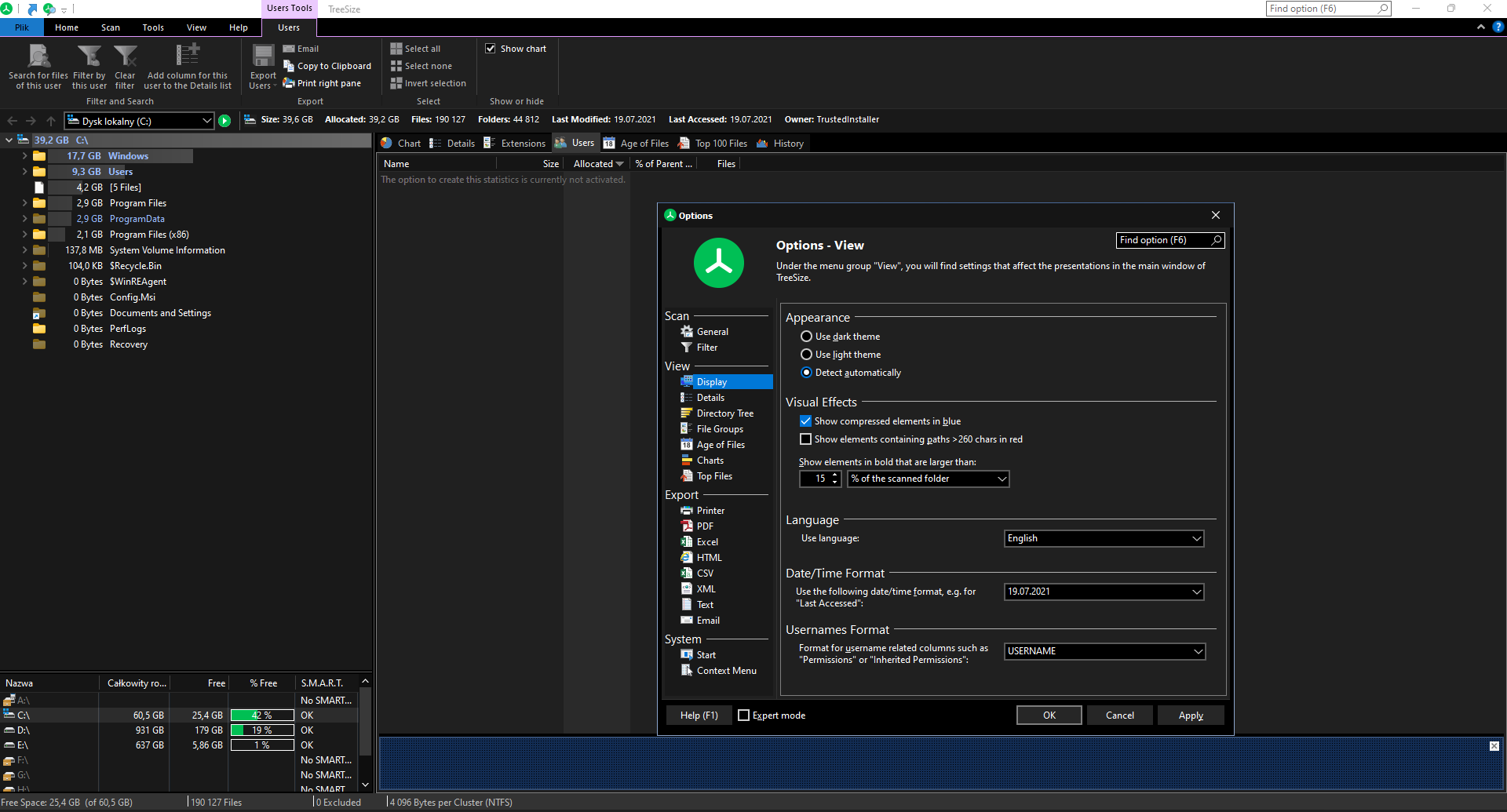Click Apply in the Options dialog
Viewport: 1507px width, 812px height.
1191,716
